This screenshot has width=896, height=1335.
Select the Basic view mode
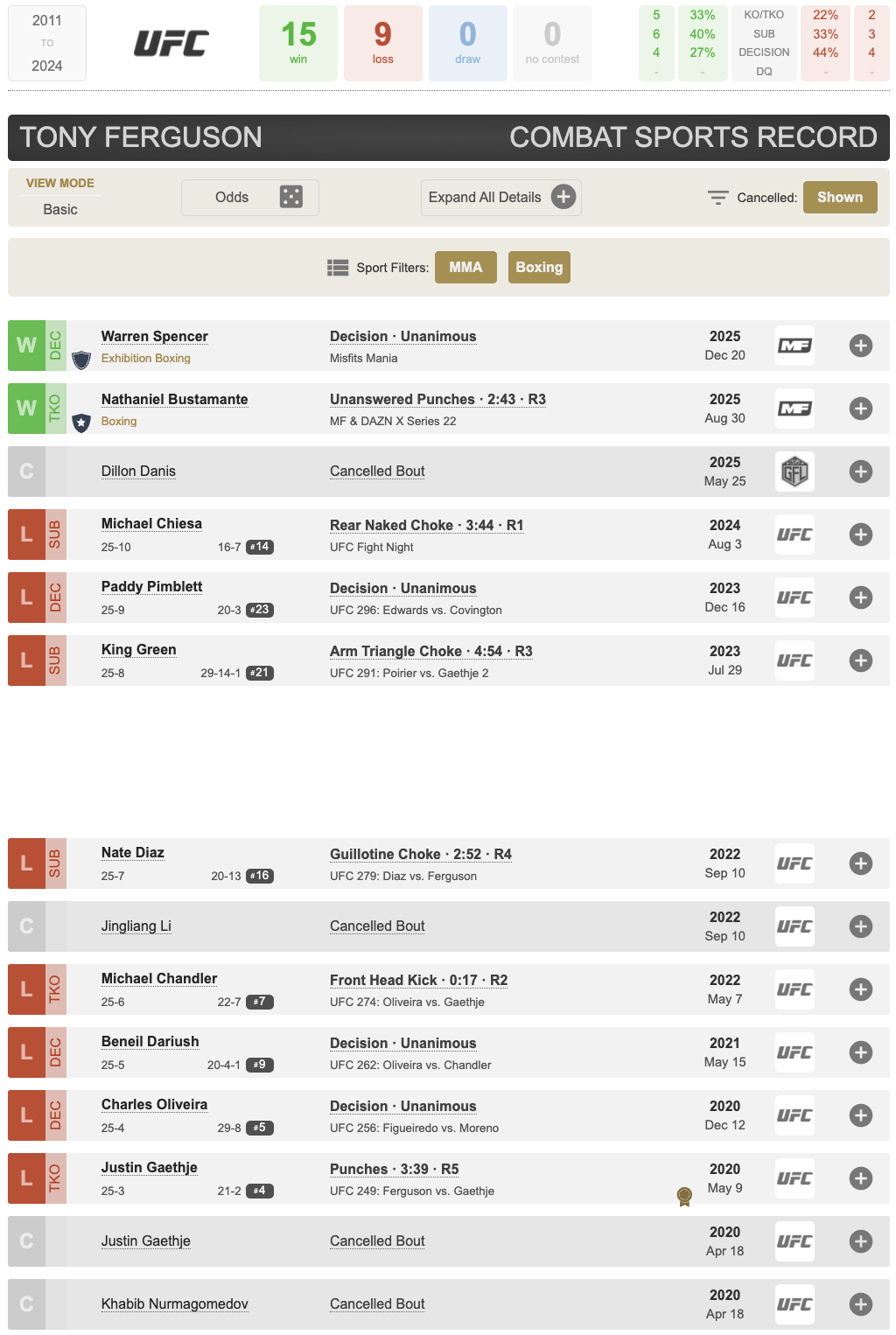pos(60,209)
